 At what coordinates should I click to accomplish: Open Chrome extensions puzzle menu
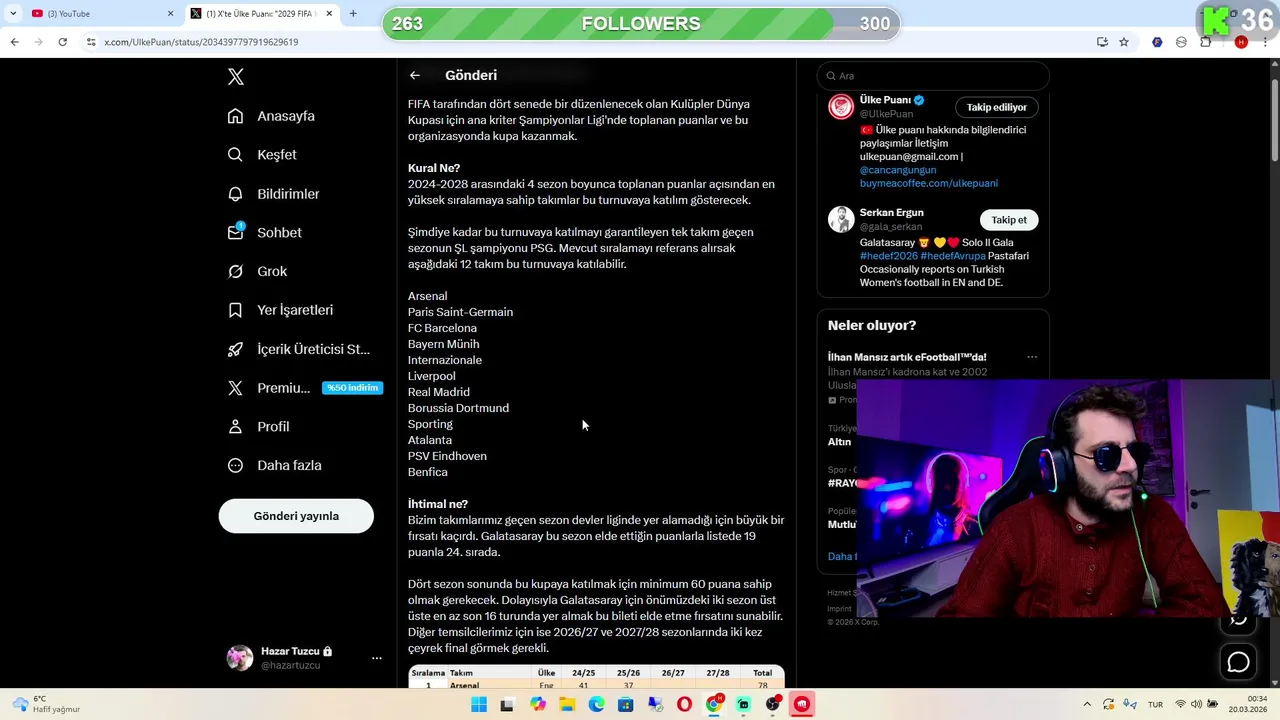point(1205,42)
